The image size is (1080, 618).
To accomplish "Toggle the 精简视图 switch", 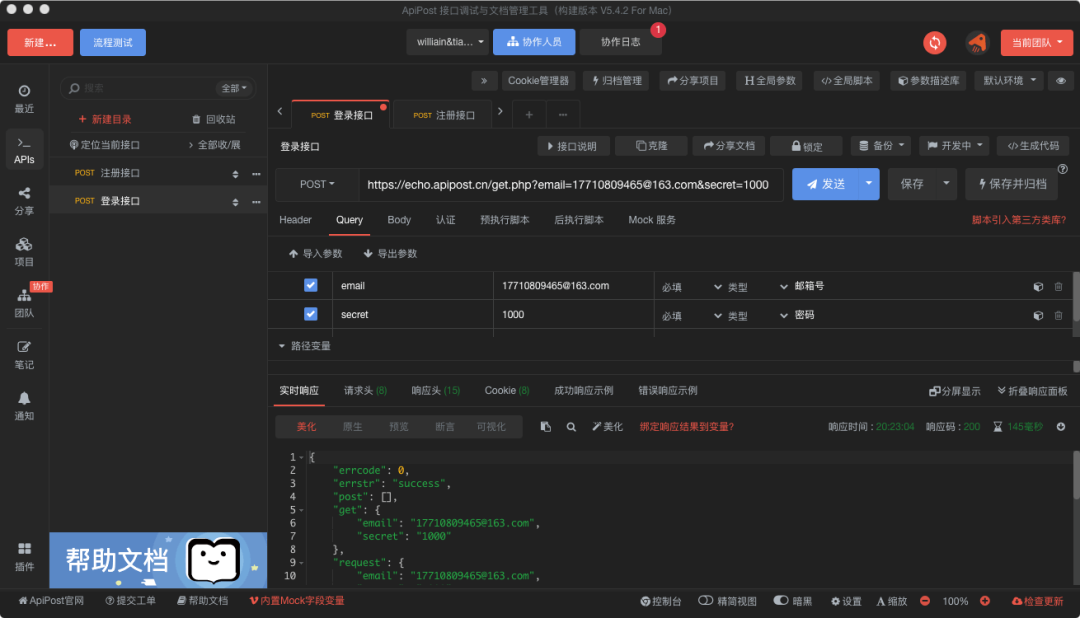I will coord(705,600).
